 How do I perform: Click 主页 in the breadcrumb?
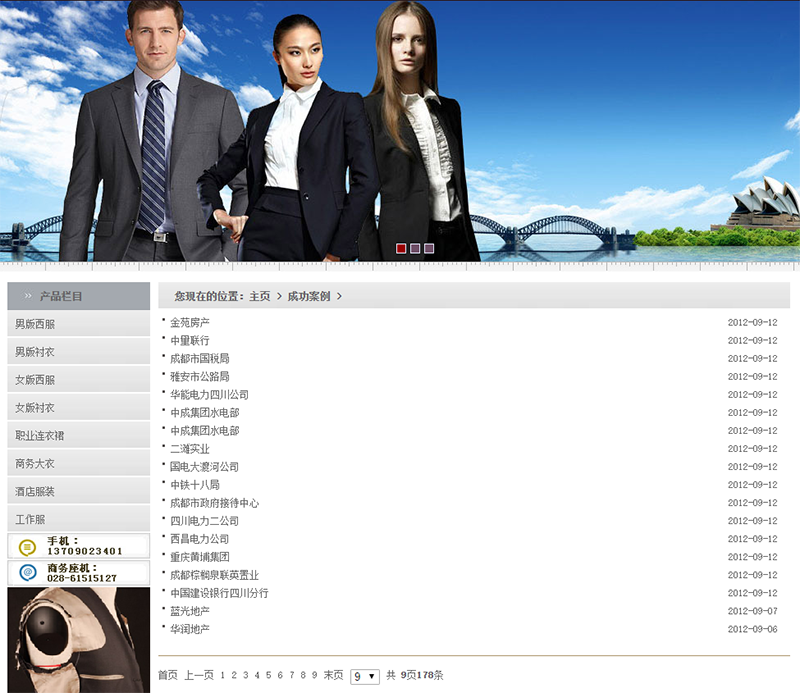[260, 296]
